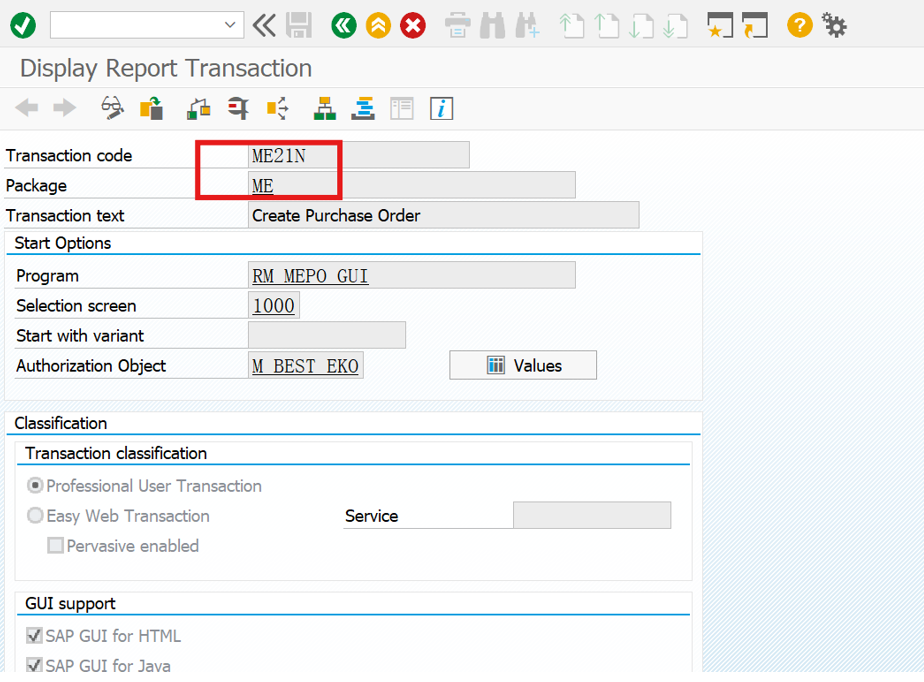Click the Transaction code field ME21N
924x682 pixels.
click(x=359, y=155)
